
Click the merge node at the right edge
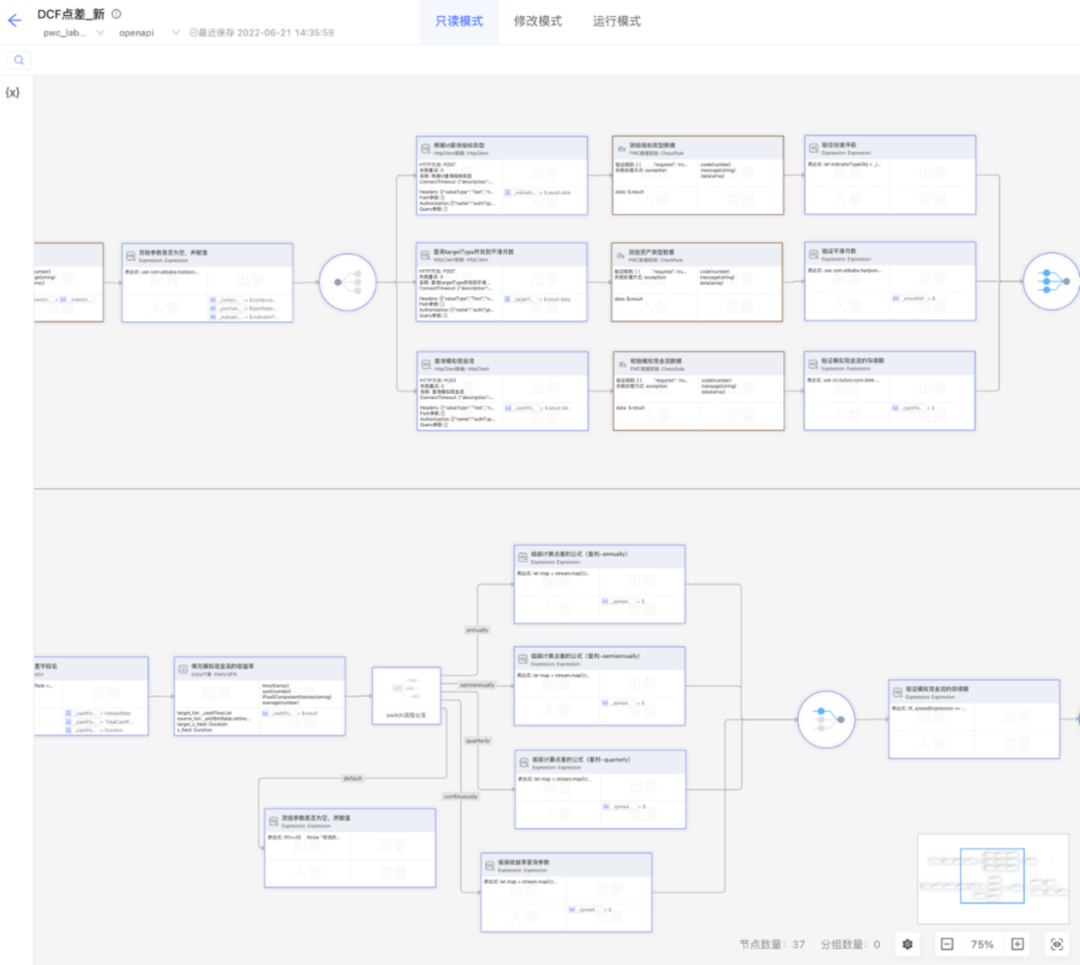pos(1052,281)
